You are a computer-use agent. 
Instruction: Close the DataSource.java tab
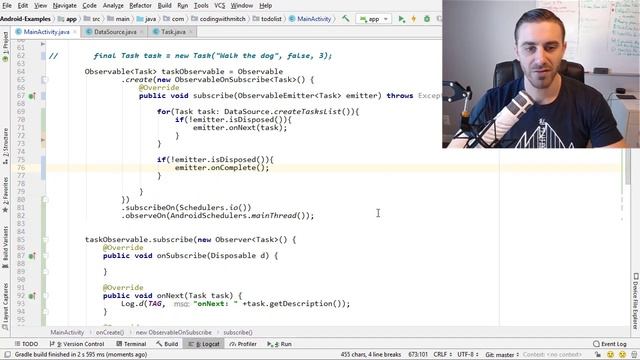click(142, 32)
